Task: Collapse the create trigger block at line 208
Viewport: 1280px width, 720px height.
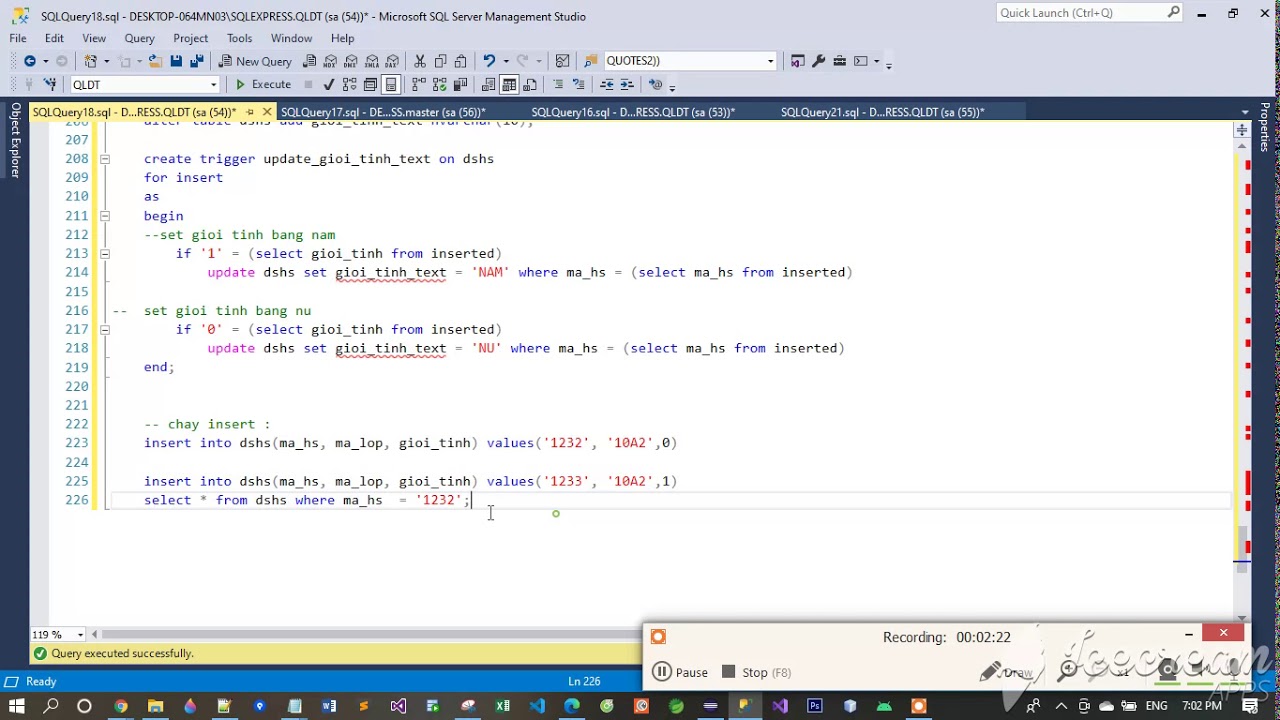Action: (x=104, y=159)
